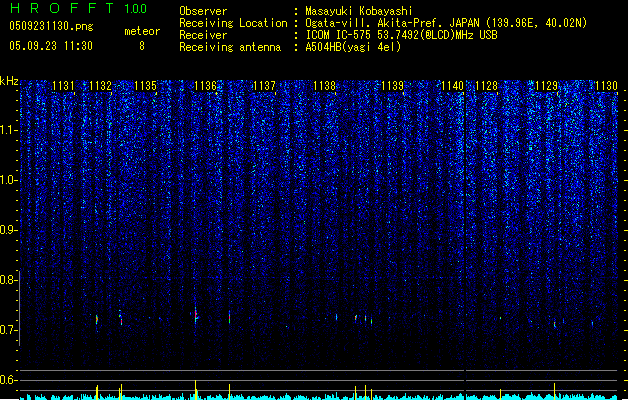
Task: Click the filename 0509231130.png
Action: coord(51,26)
